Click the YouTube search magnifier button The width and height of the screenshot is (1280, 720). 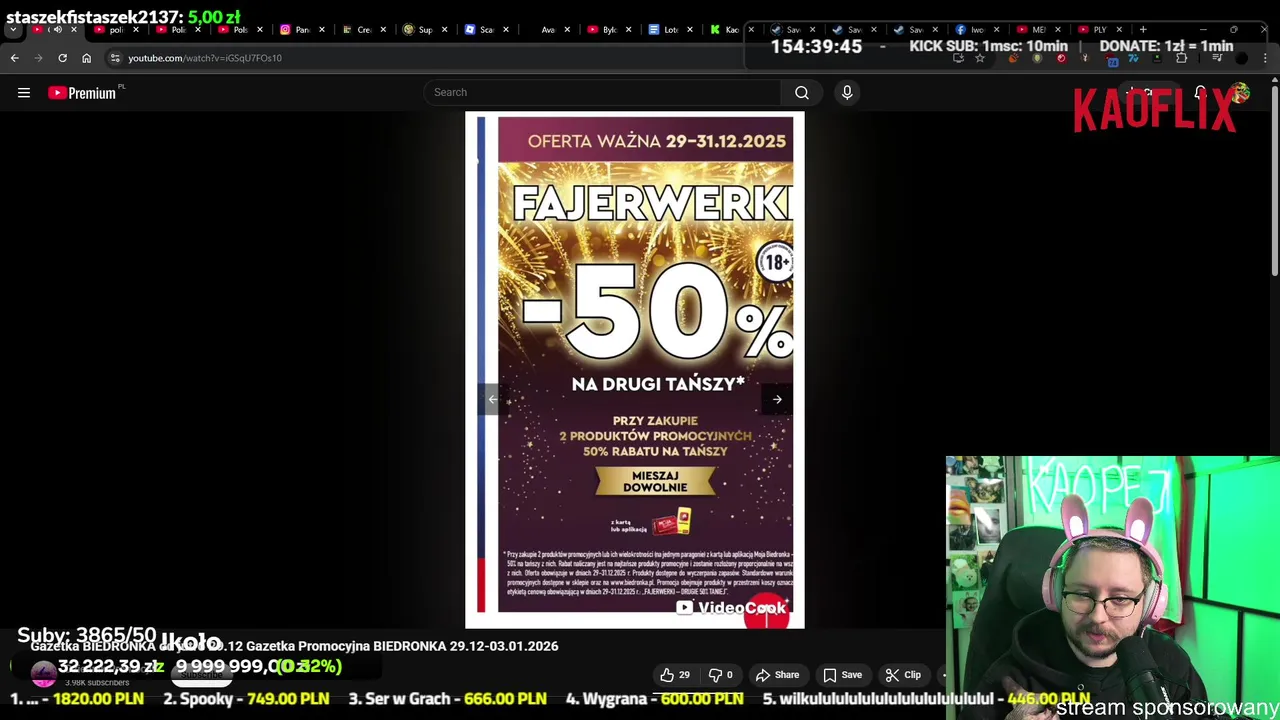802,93
